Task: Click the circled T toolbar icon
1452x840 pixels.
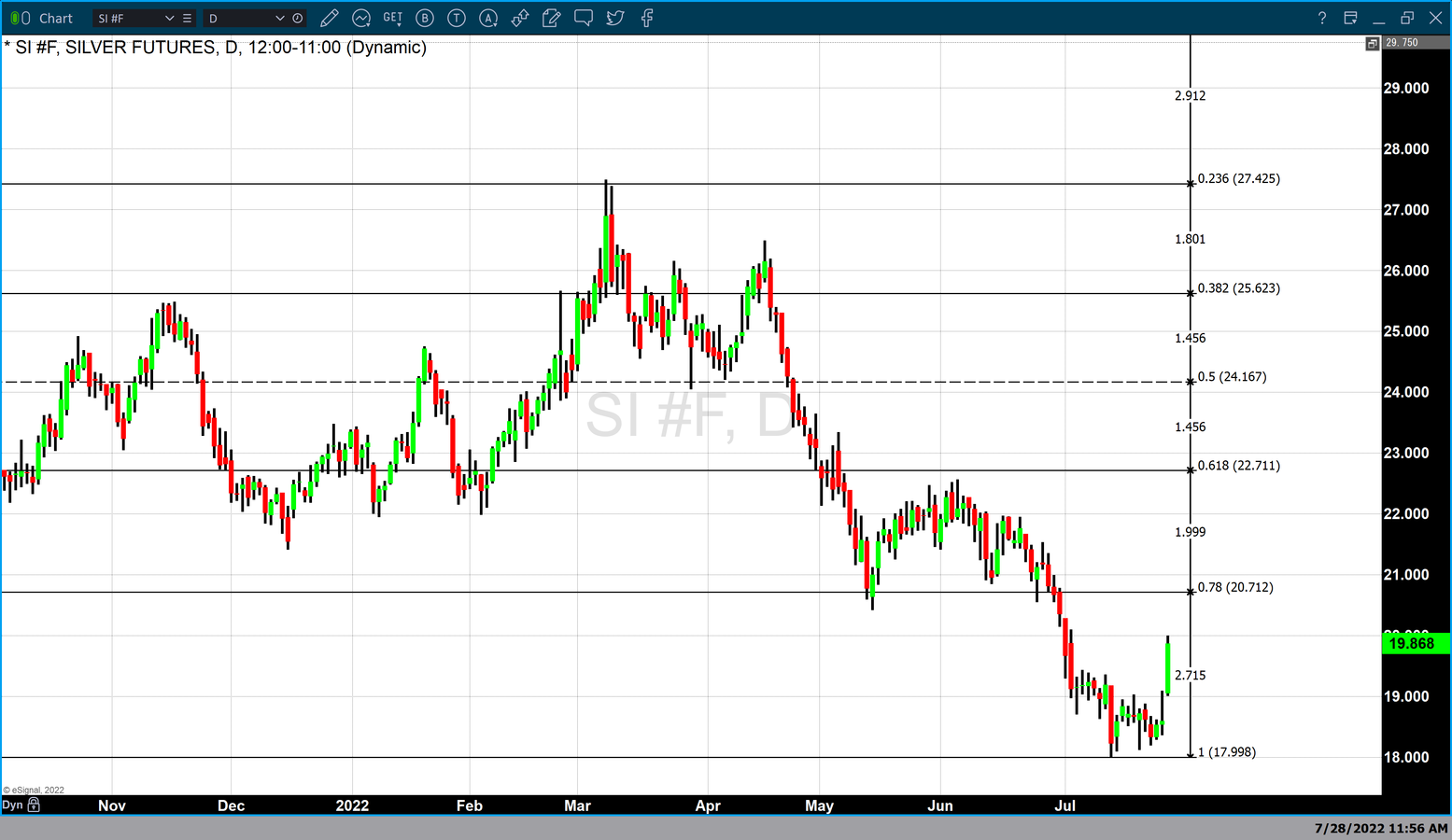Action: tap(457, 18)
